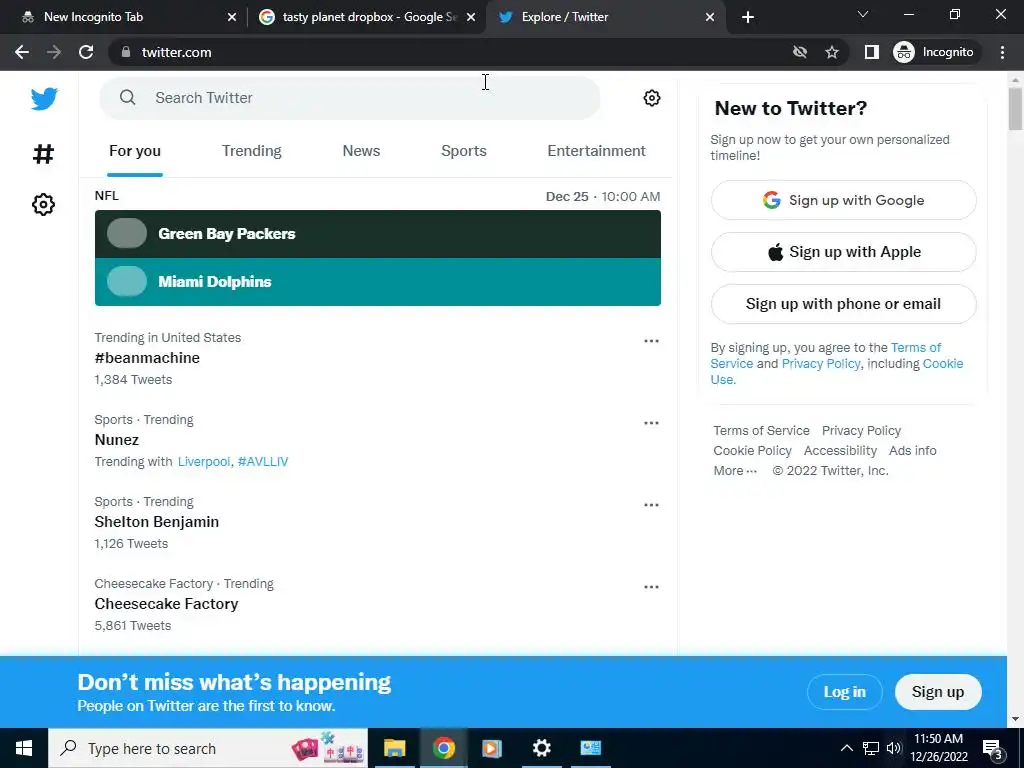The height and width of the screenshot is (768, 1024).
Task: Switch to the Sports tab
Action: click(464, 151)
